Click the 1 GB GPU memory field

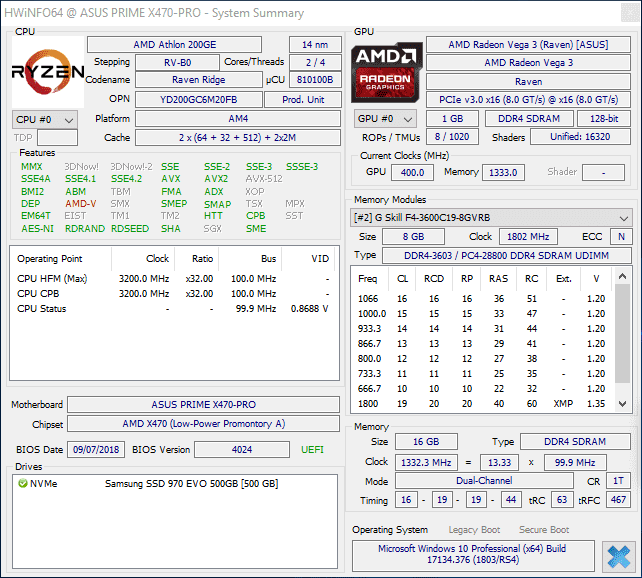(452, 119)
